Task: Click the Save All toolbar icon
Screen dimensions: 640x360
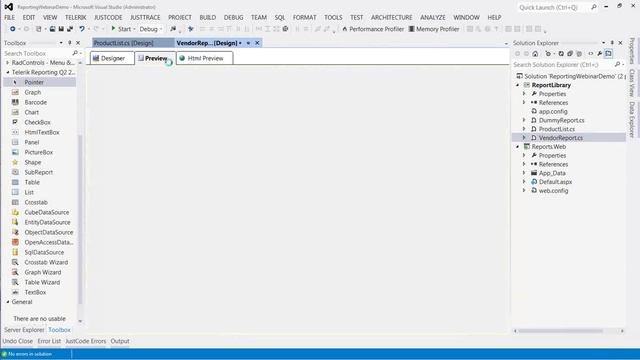Action: point(70,29)
